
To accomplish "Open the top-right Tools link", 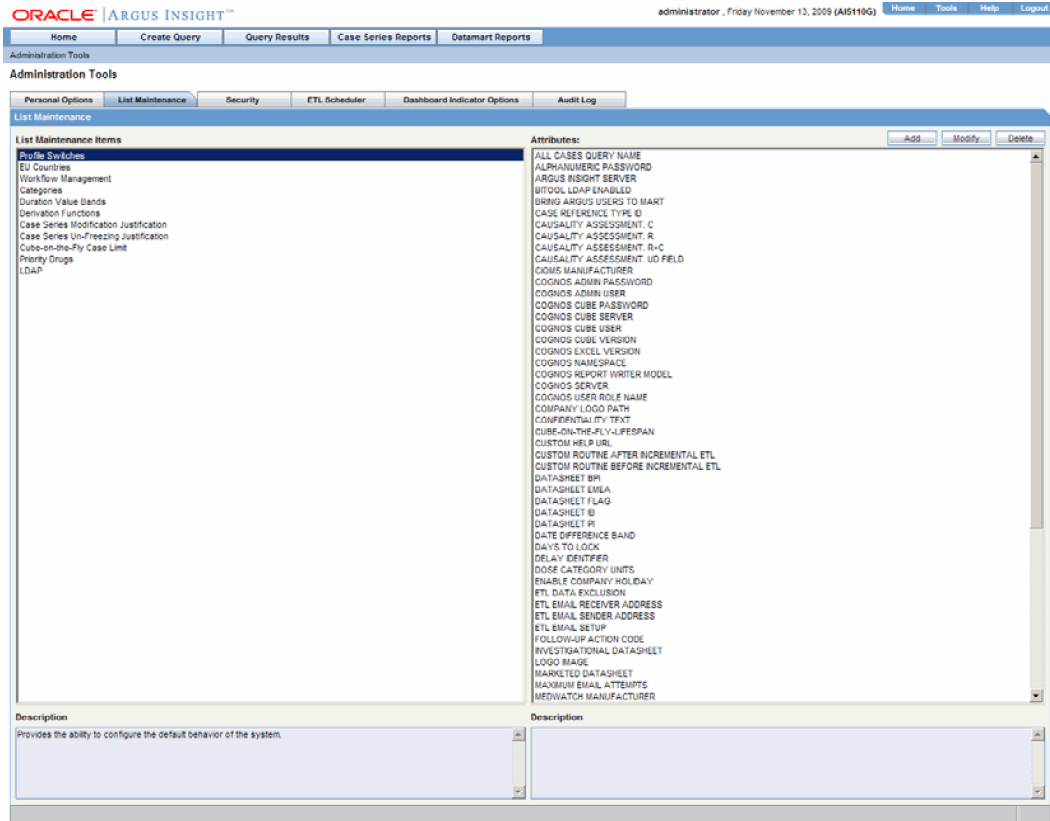I will coord(946,8).
